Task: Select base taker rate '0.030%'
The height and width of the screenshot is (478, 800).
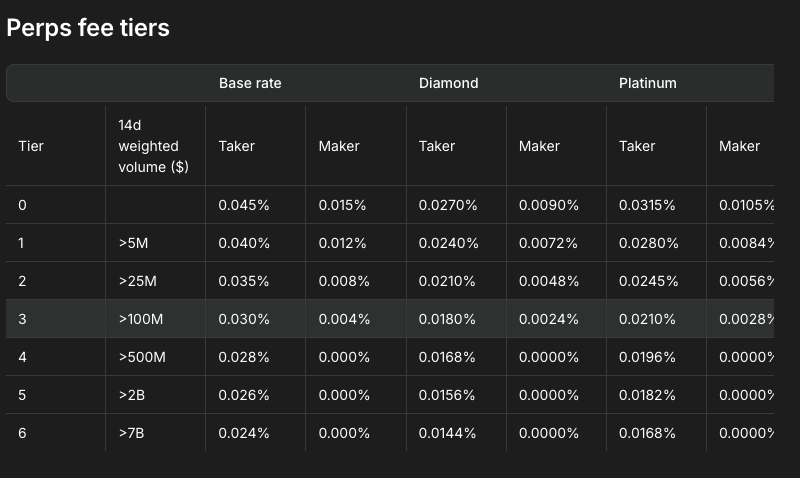Action: coord(244,319)
